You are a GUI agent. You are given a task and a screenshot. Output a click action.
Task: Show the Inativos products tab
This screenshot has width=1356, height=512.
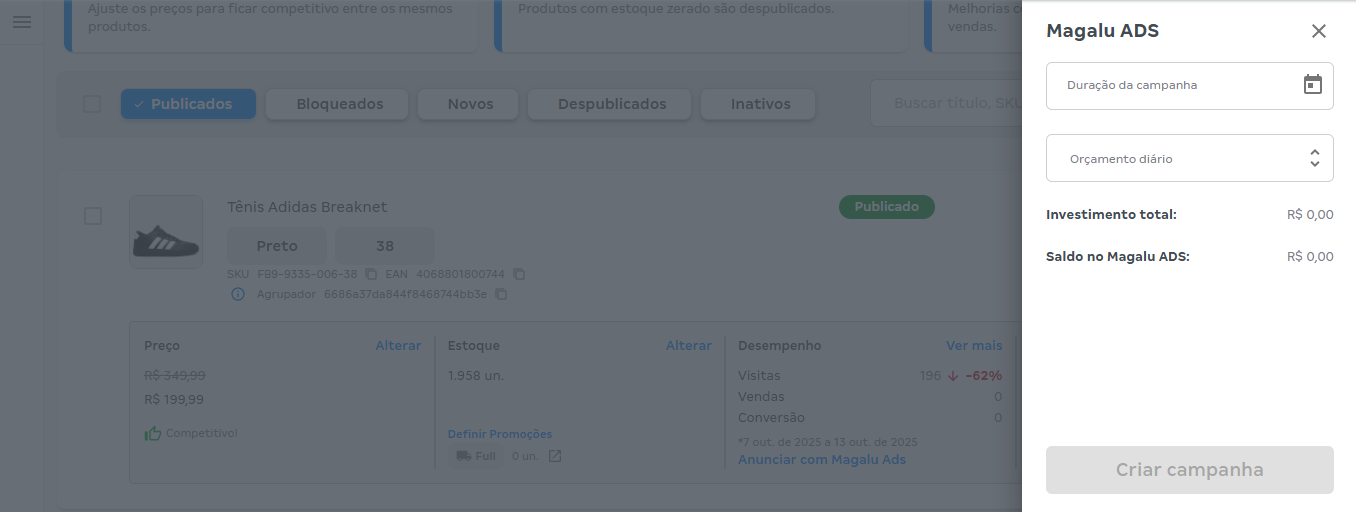point(760,104)
